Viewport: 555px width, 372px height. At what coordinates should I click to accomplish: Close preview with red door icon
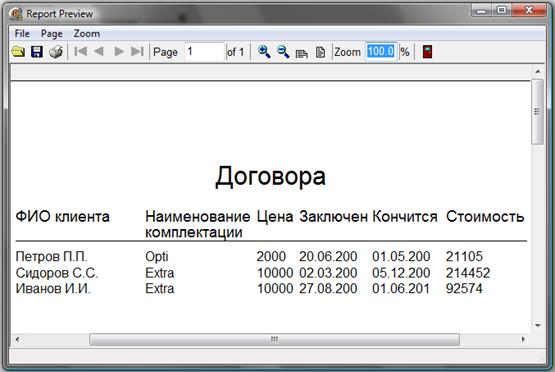click(x=427, y=52)
